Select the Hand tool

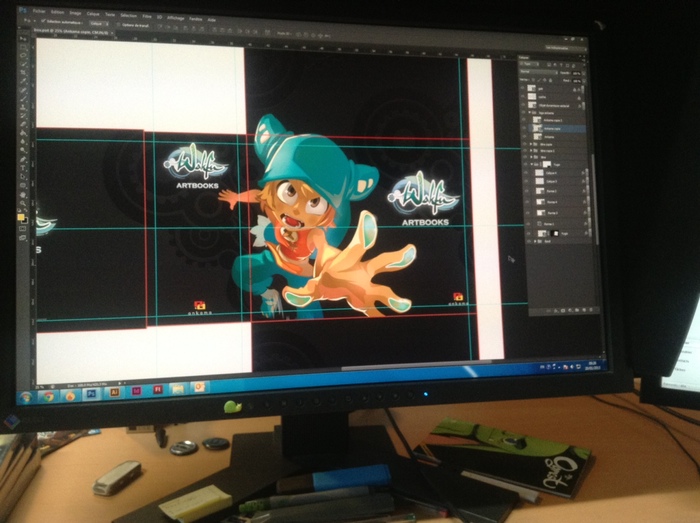[x=23, y=195]
